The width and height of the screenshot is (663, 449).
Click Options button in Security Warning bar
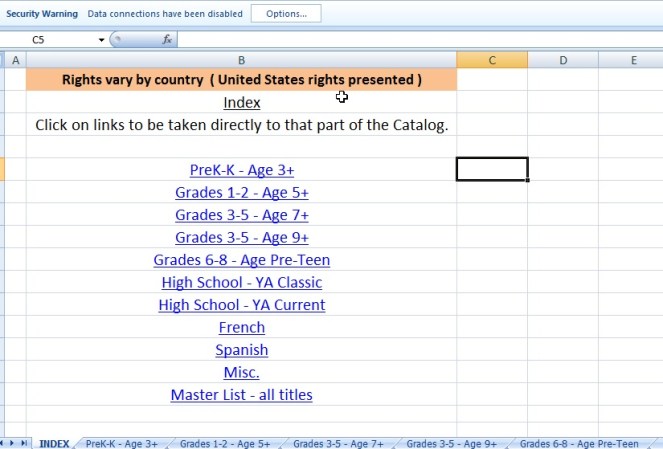tap(286, 13)
